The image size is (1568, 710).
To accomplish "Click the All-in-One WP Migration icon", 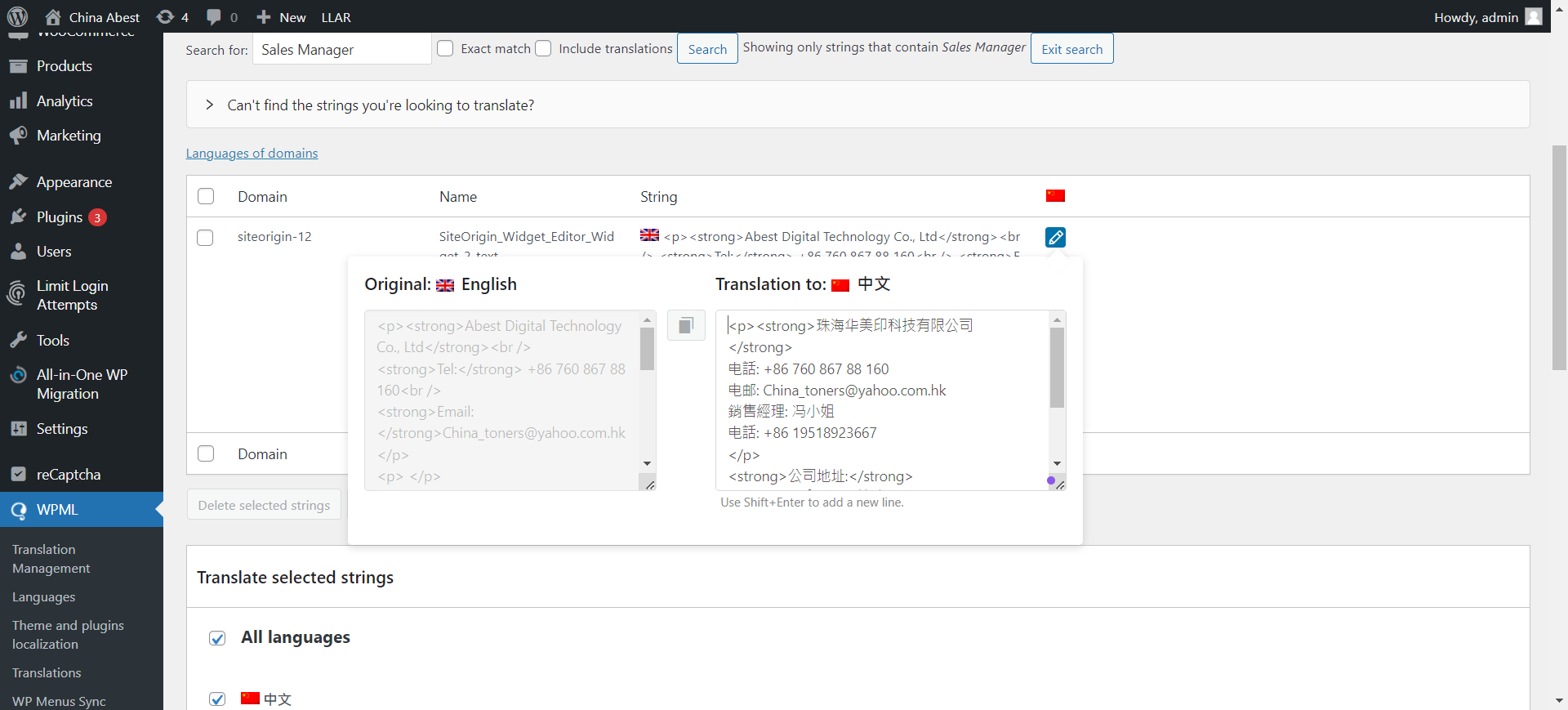I will tap(19, 375).
